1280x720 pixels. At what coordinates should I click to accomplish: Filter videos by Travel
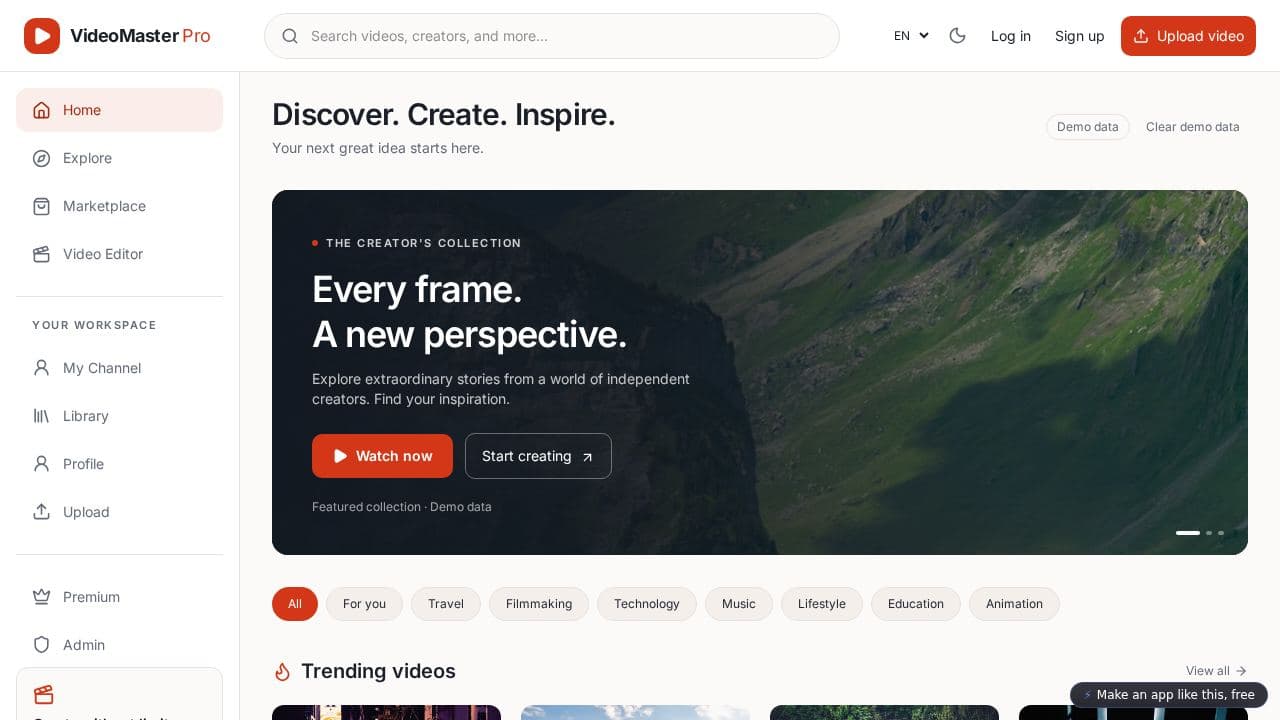pos(446,604)
